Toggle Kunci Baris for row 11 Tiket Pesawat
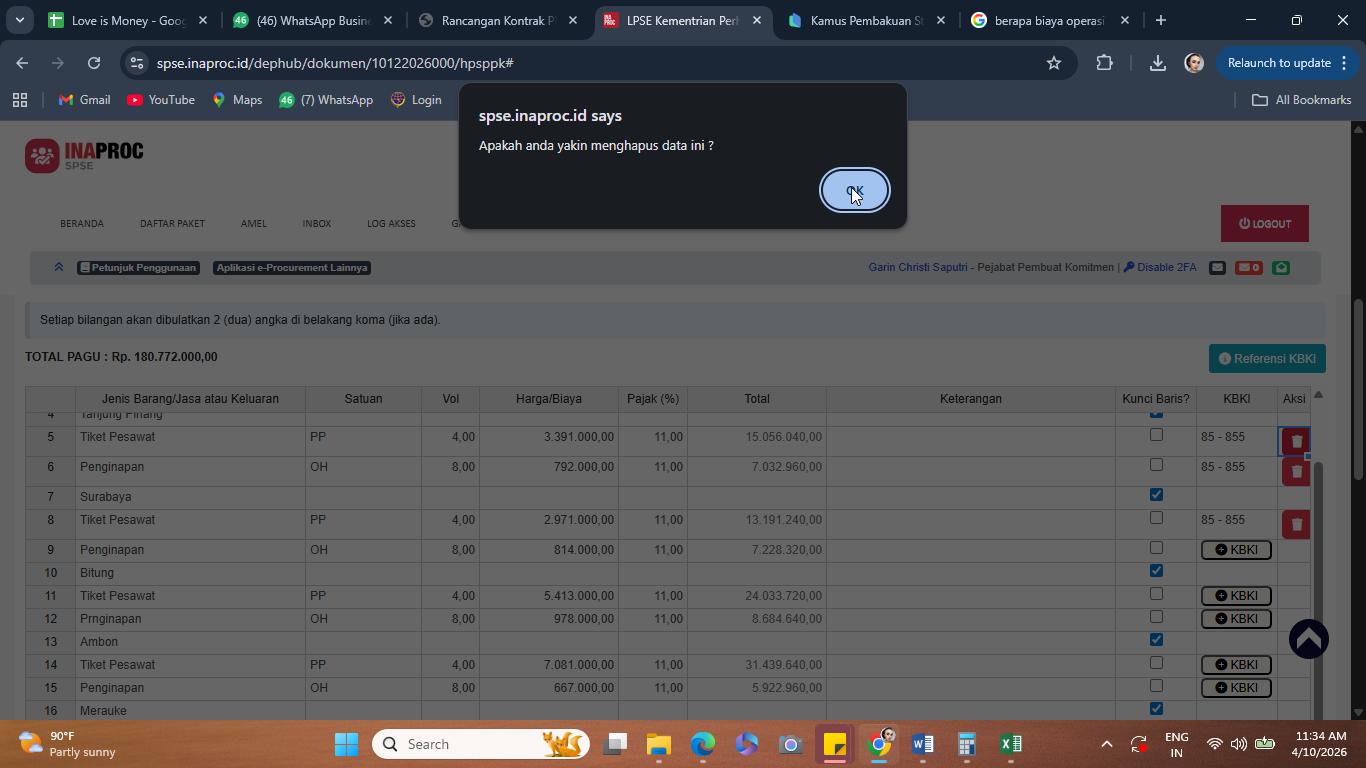The image size is (1366, 768). (1156, 594)
